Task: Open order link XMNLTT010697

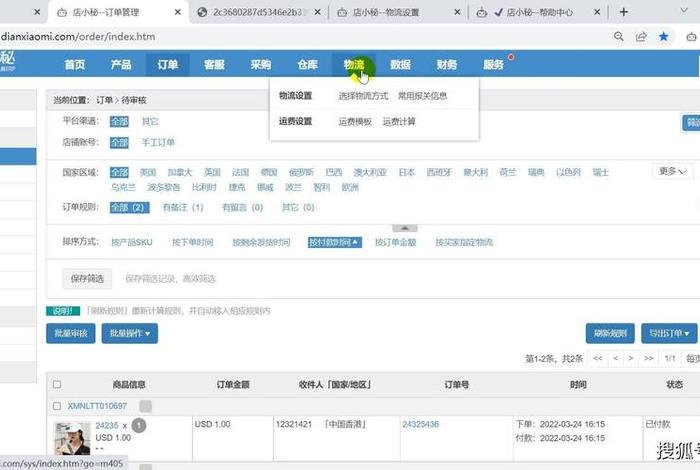Action: (x=97, y=406)
